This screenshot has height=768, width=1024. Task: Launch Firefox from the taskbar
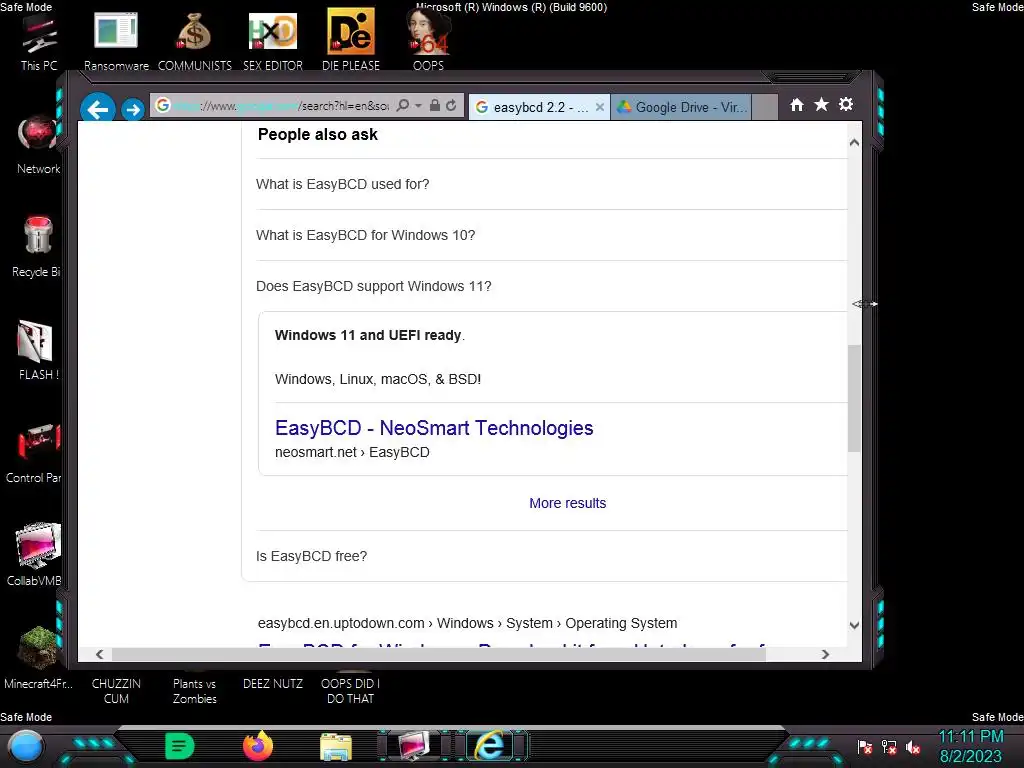coord(258,746)
